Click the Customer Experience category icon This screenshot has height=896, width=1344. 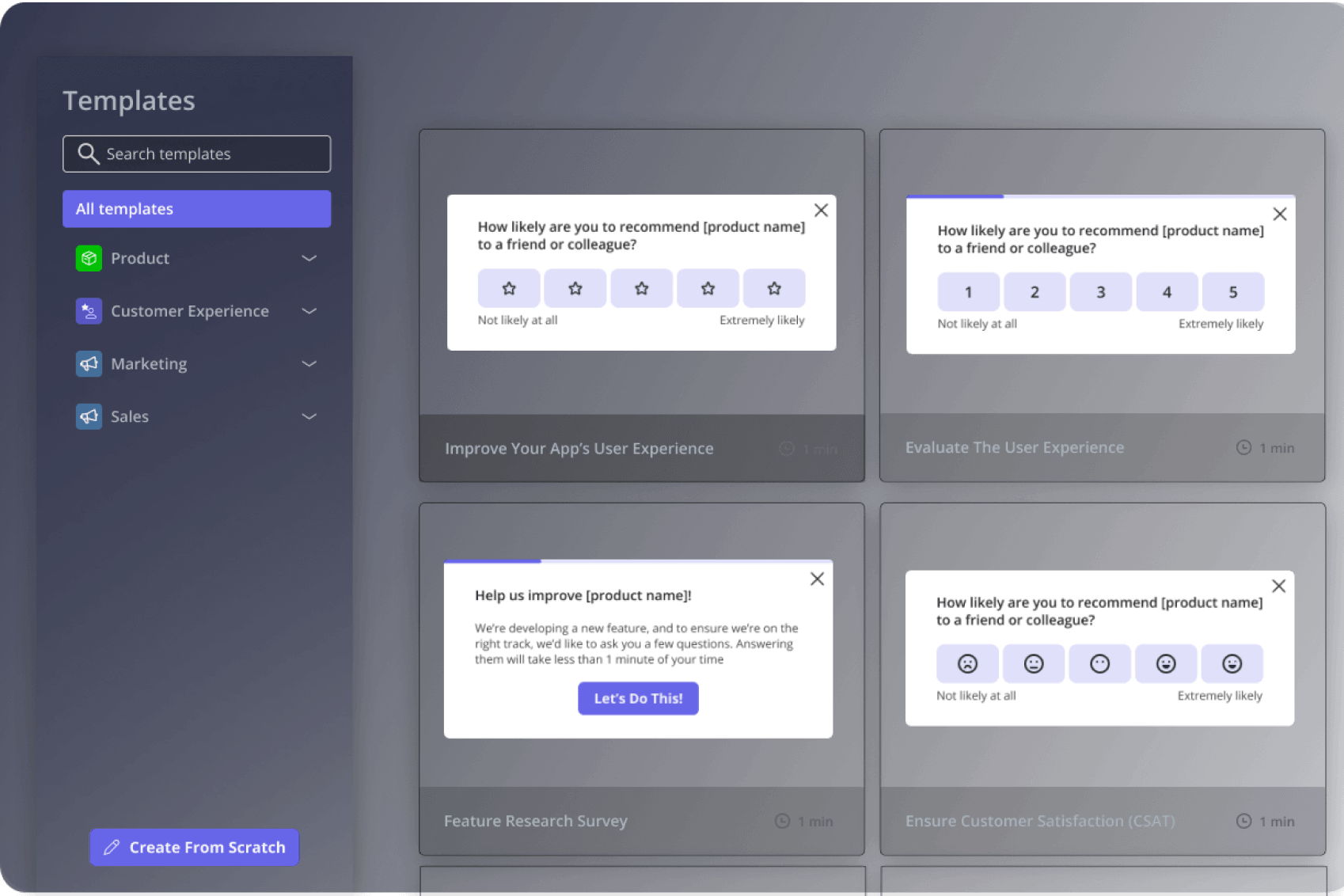pos(89,311)
